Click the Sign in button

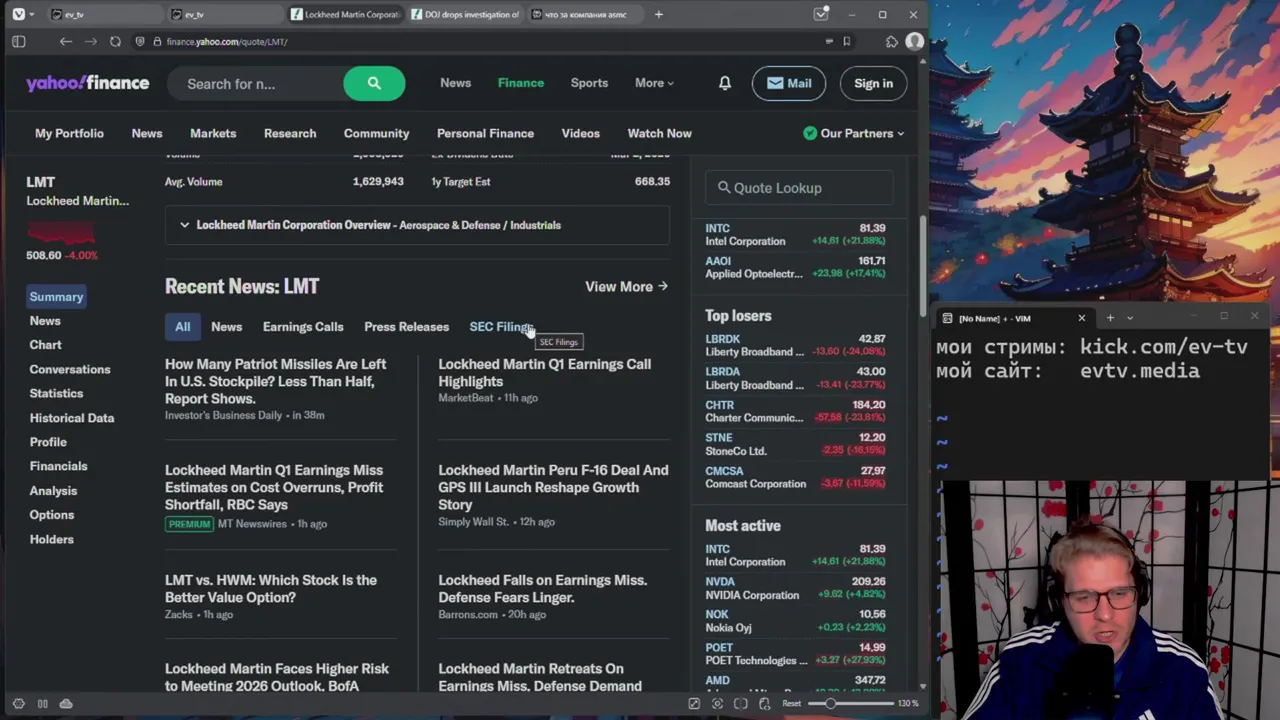pyautogui.click(x=873, y=83)
